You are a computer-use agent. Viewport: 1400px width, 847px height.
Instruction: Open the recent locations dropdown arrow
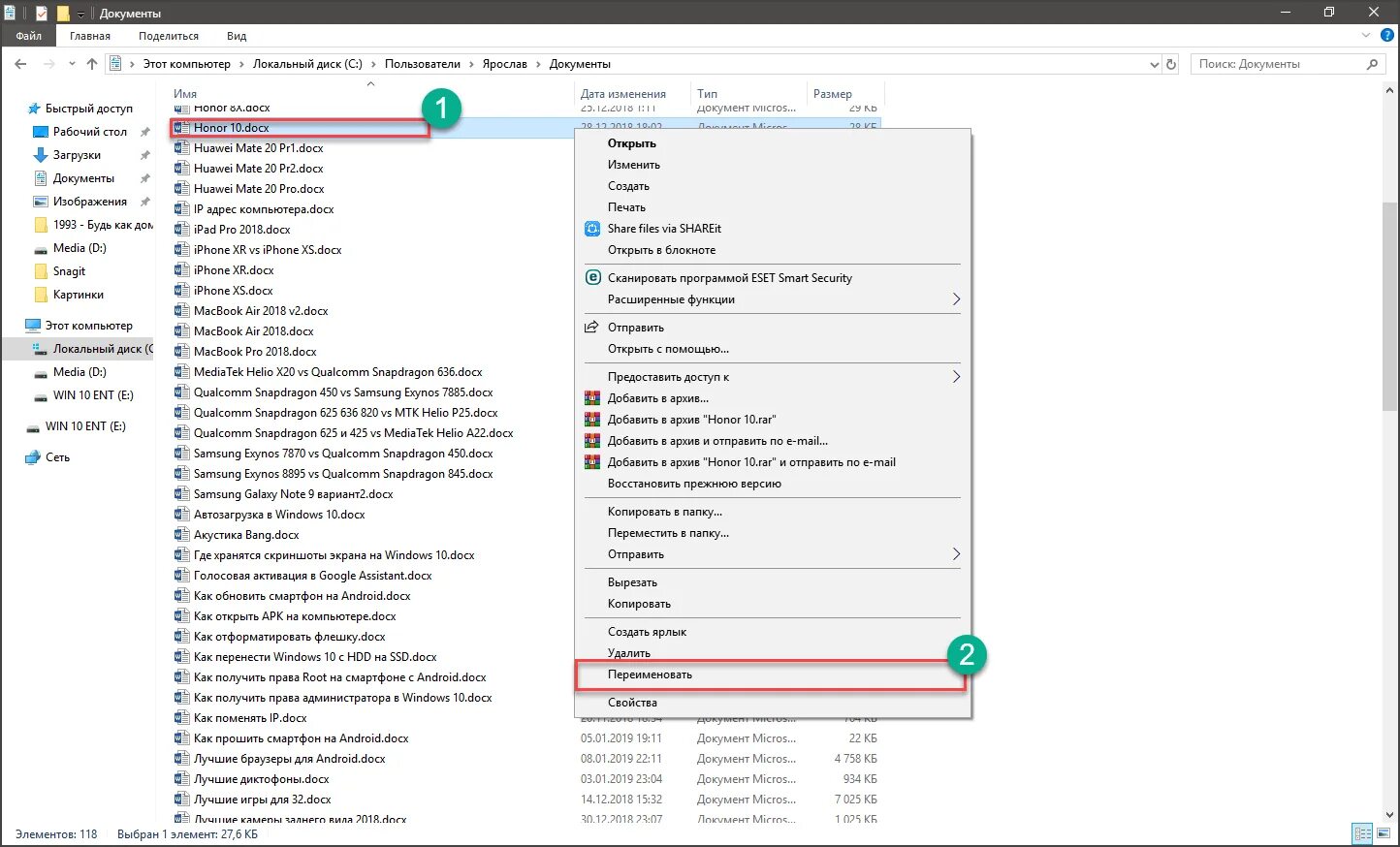pyautogui.click(x=72, y=64)
